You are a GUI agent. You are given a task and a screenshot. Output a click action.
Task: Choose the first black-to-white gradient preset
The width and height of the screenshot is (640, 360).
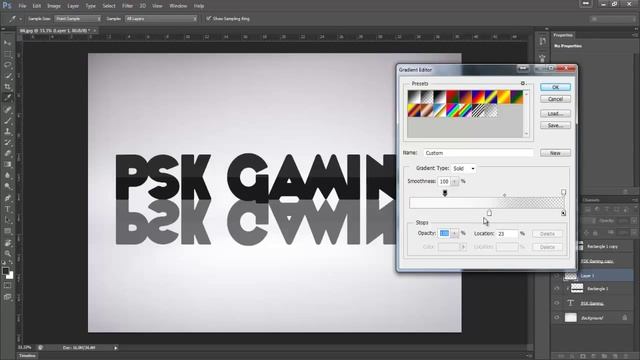coord(414,97)
